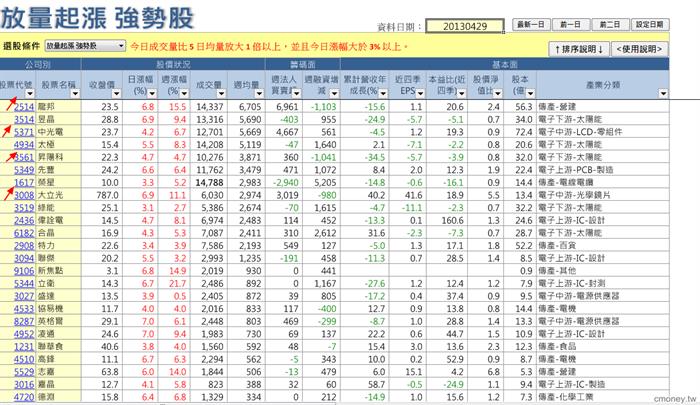Open filter arrow for 週融資增減 column
This screenshot has height=405, width=700.
tap(334, 93)
